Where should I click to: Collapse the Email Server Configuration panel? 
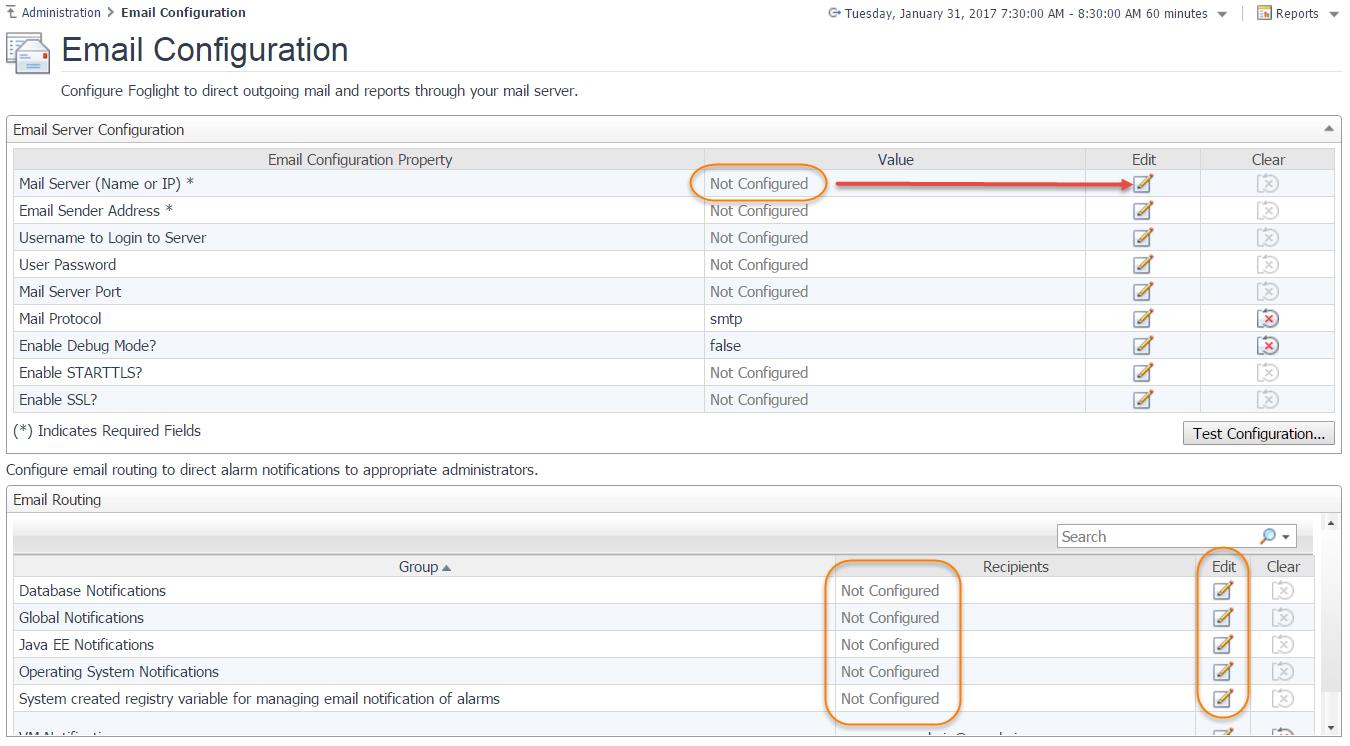point(1328,129)
